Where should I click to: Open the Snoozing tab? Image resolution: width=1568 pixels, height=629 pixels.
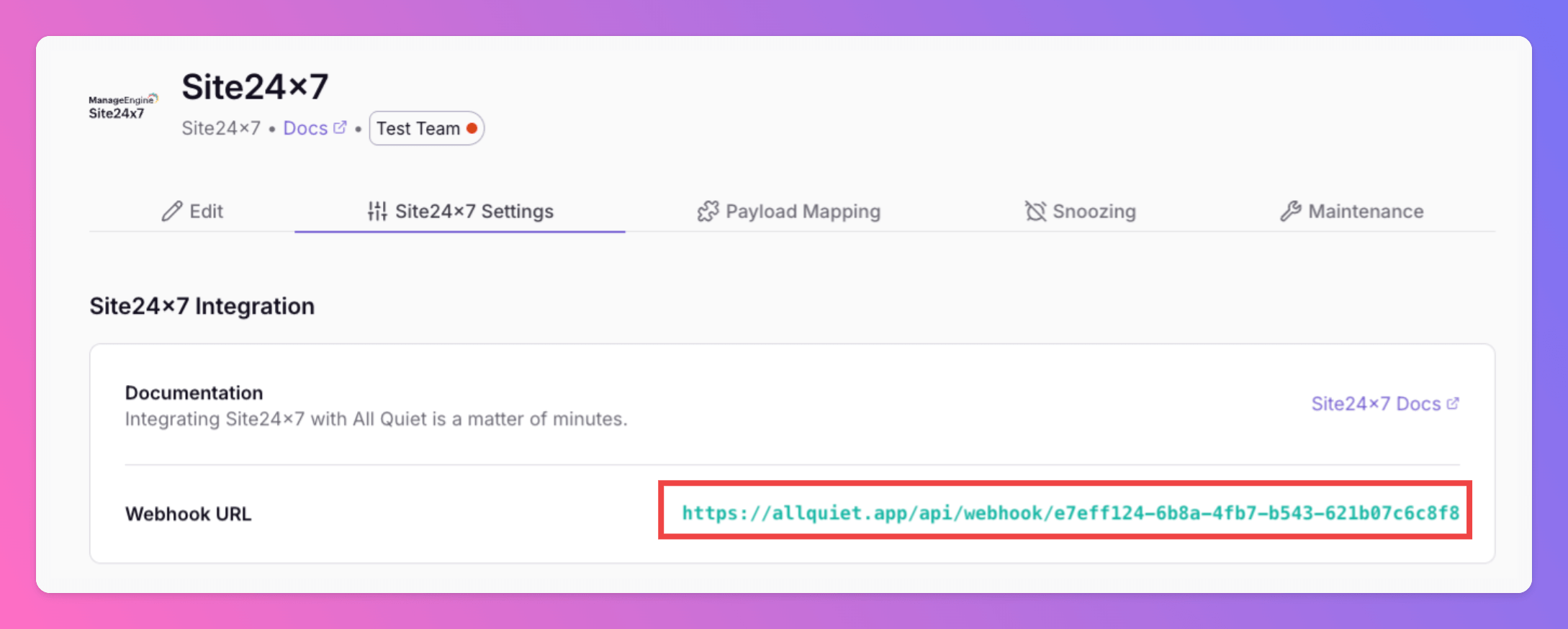coord(1080,211)
